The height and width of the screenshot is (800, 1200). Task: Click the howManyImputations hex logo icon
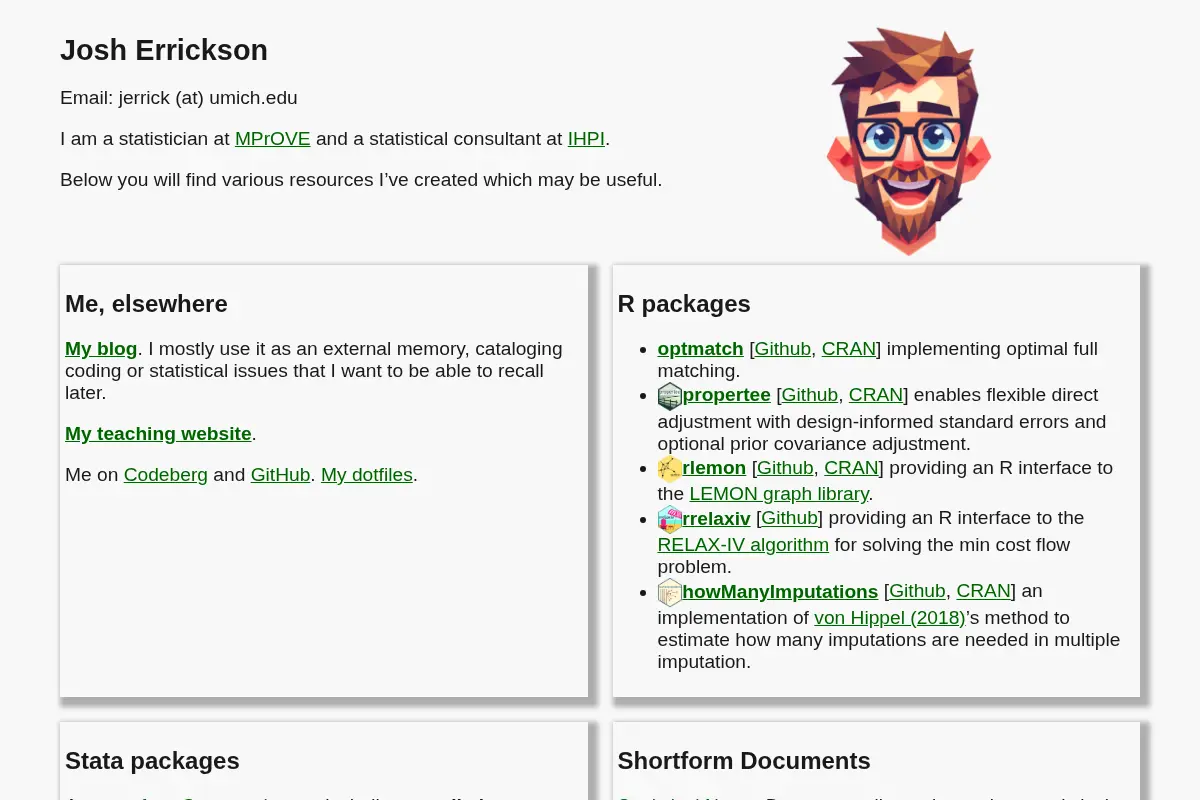coord(670,592)
